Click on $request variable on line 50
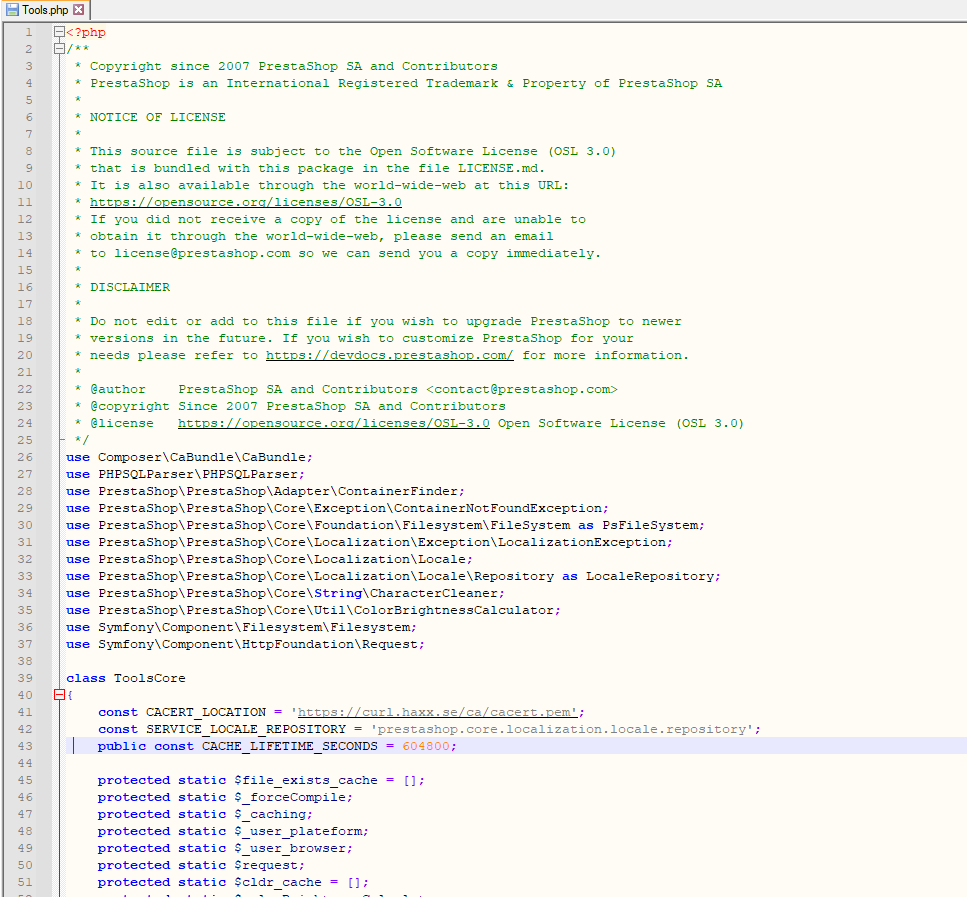The width and height of the screenshot is (967, 897). (x=265, y=864)
